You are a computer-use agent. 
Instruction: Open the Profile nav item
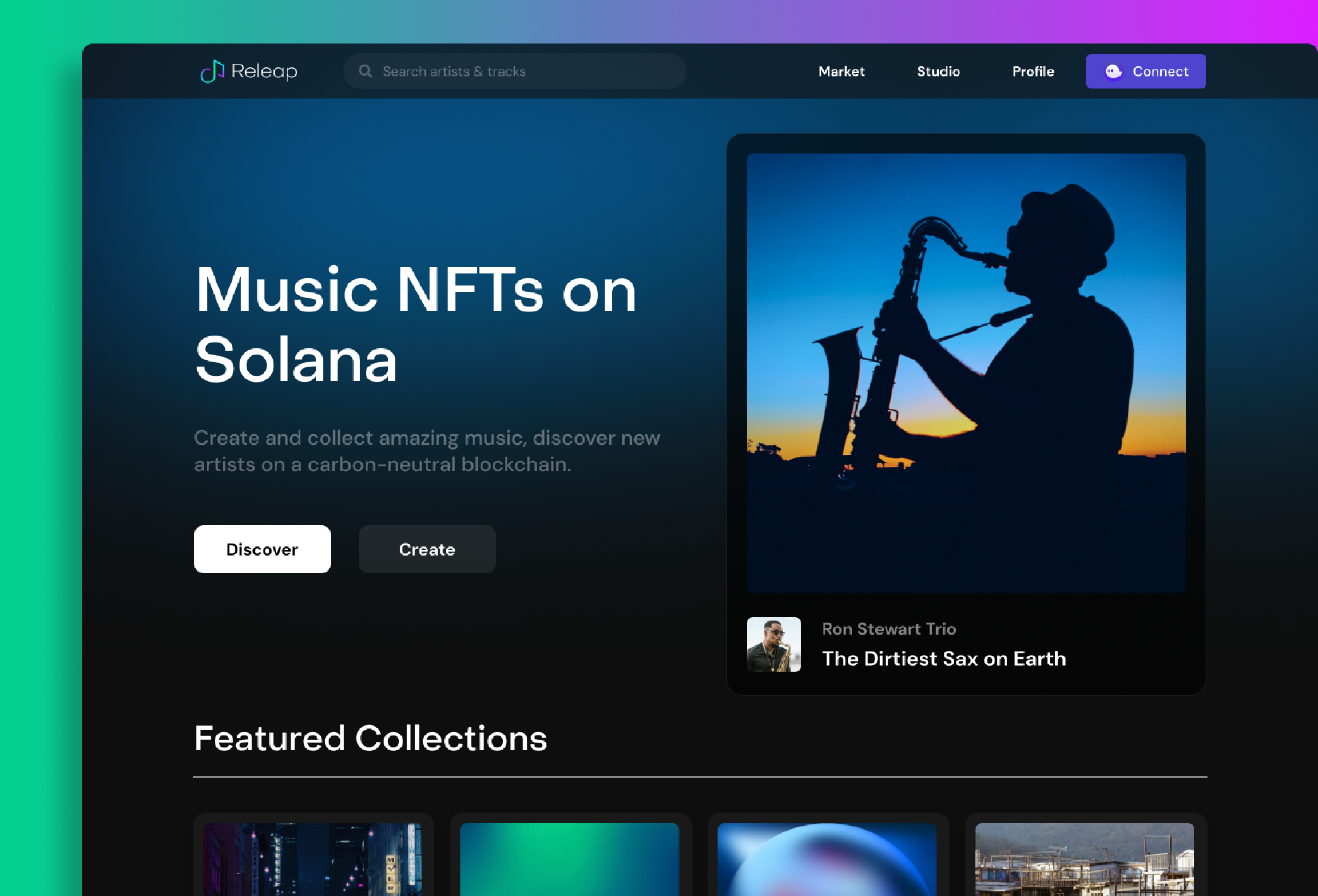click(x=1033, y=72)
